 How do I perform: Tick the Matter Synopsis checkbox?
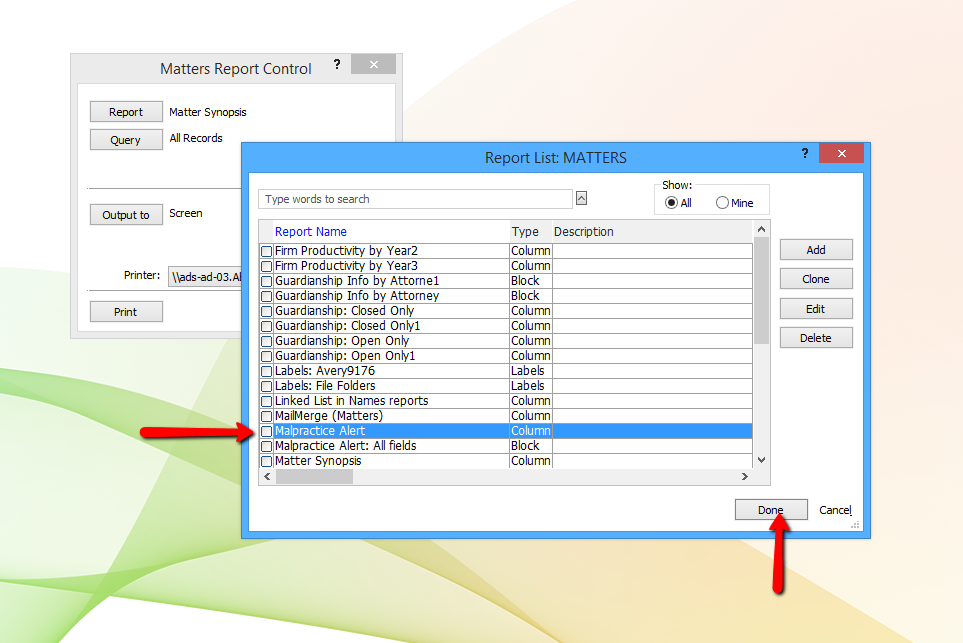[267, 461]
